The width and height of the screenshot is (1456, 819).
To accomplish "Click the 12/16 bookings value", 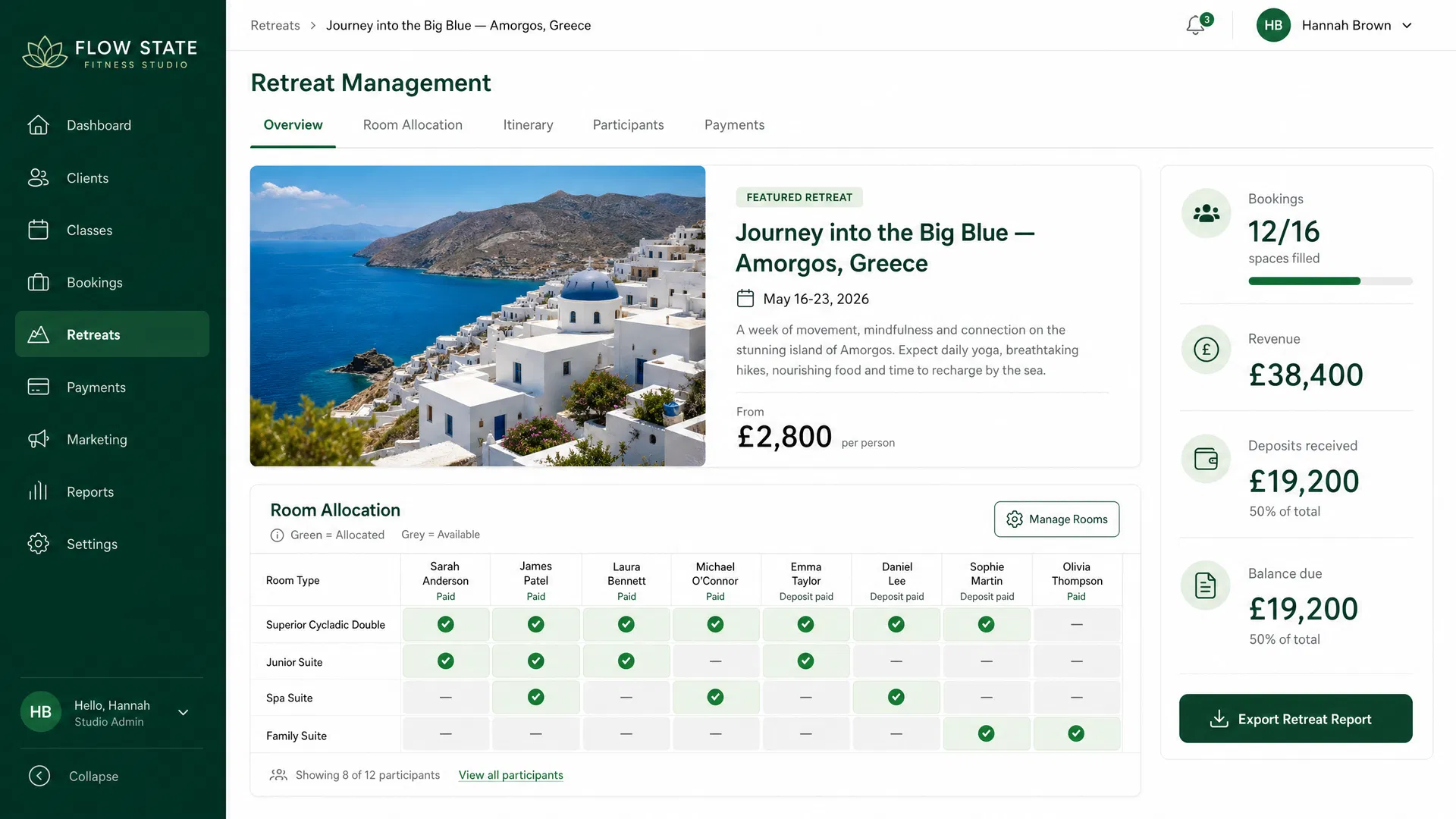I will point(1284,231).
